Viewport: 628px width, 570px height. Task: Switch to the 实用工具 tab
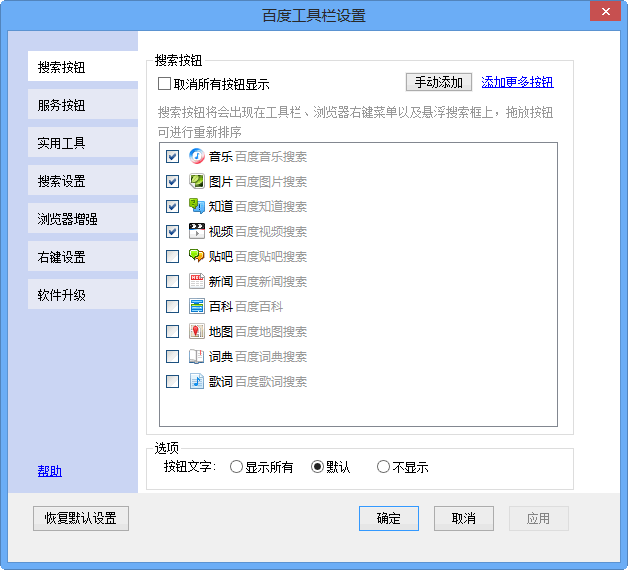[83, 142]
